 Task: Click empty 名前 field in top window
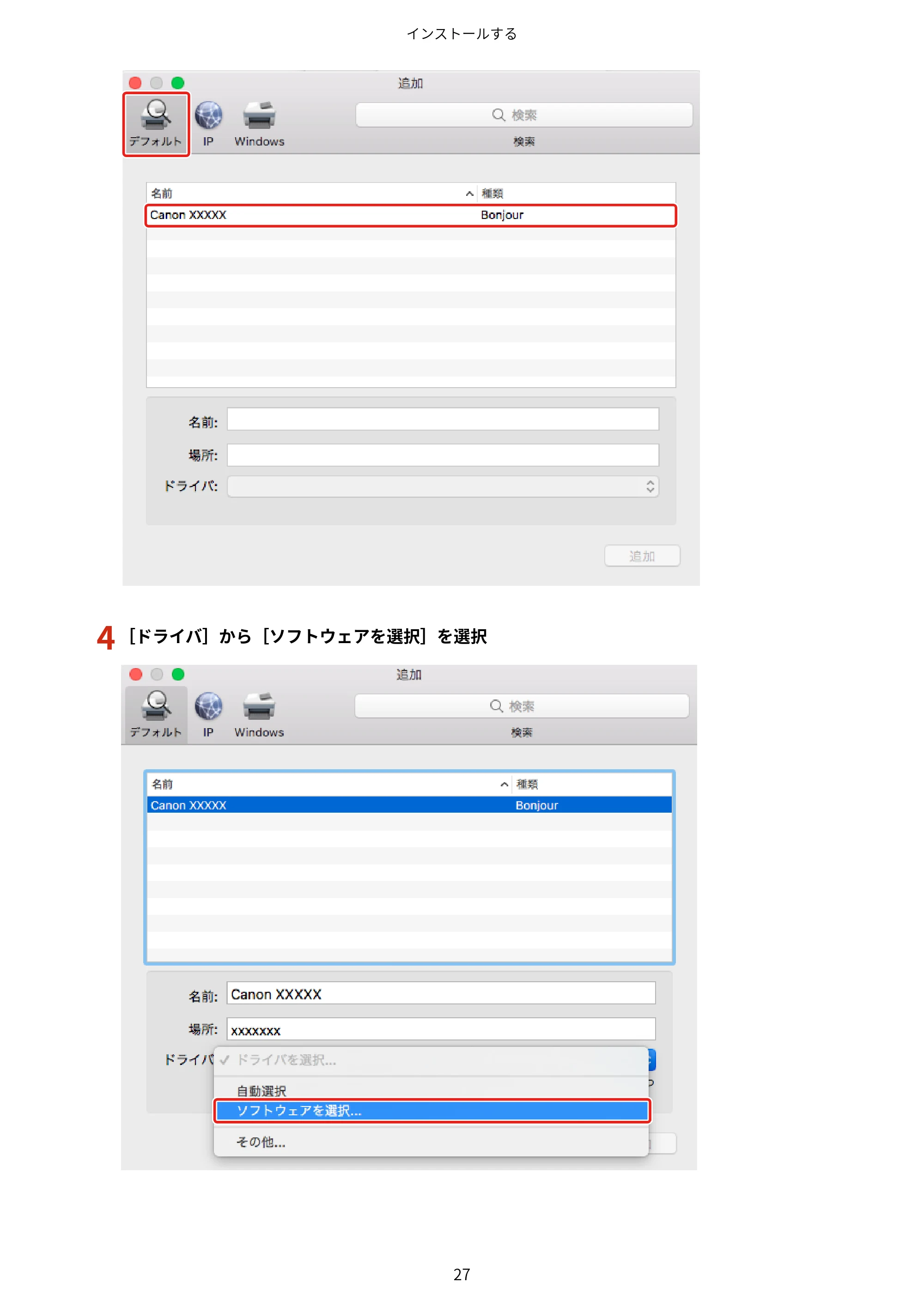(443, 419)
